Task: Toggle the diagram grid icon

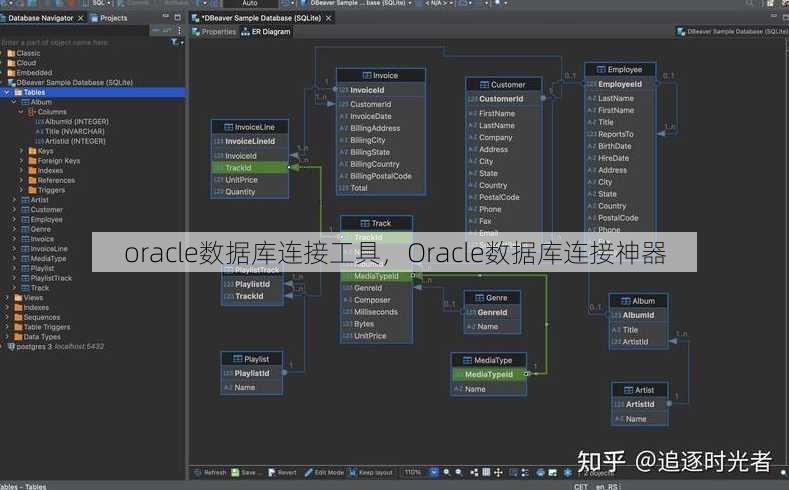Action: pyautogui.click(x=486, y=472)
